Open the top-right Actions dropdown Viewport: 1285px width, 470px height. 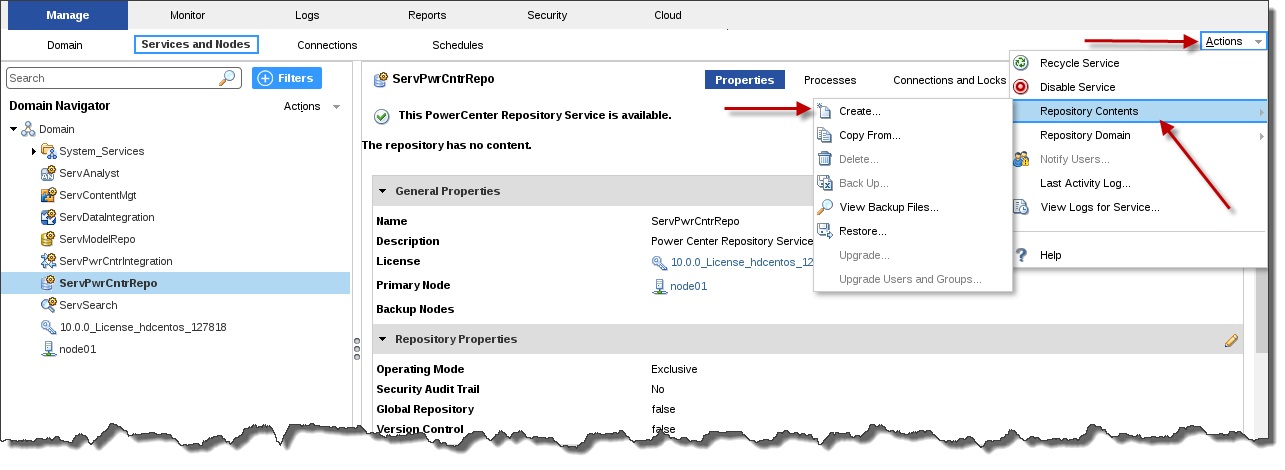pyautogui.click(x=1232, y=41)
